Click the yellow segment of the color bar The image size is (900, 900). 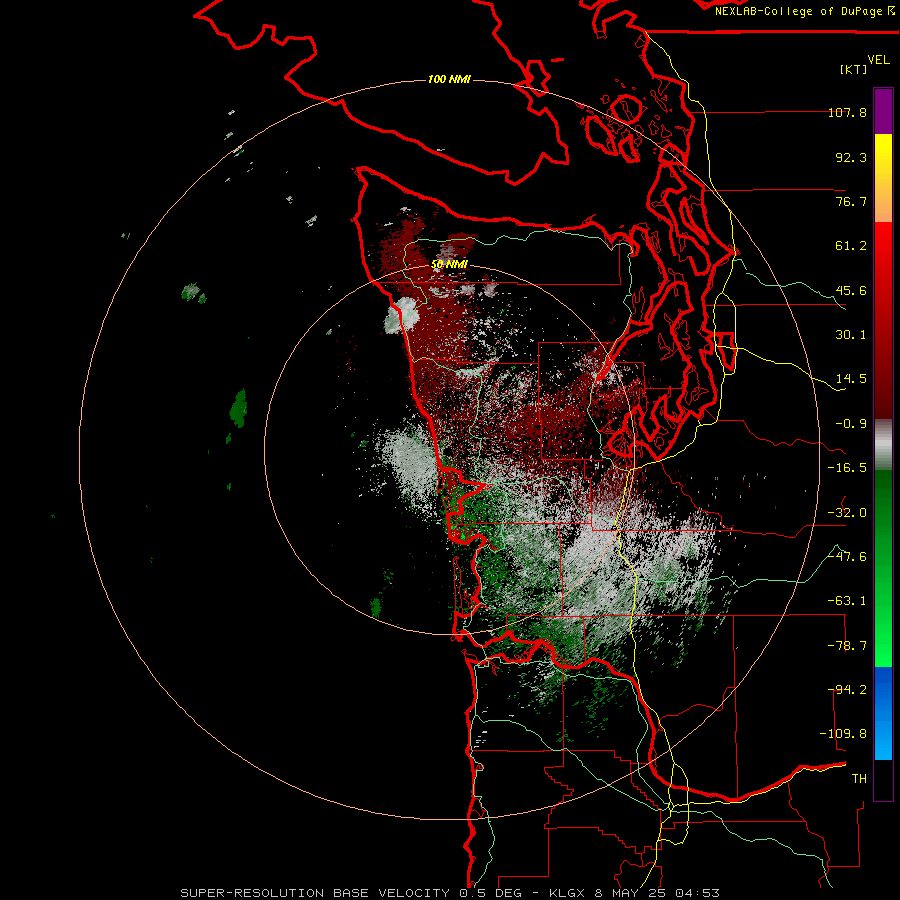883,178
